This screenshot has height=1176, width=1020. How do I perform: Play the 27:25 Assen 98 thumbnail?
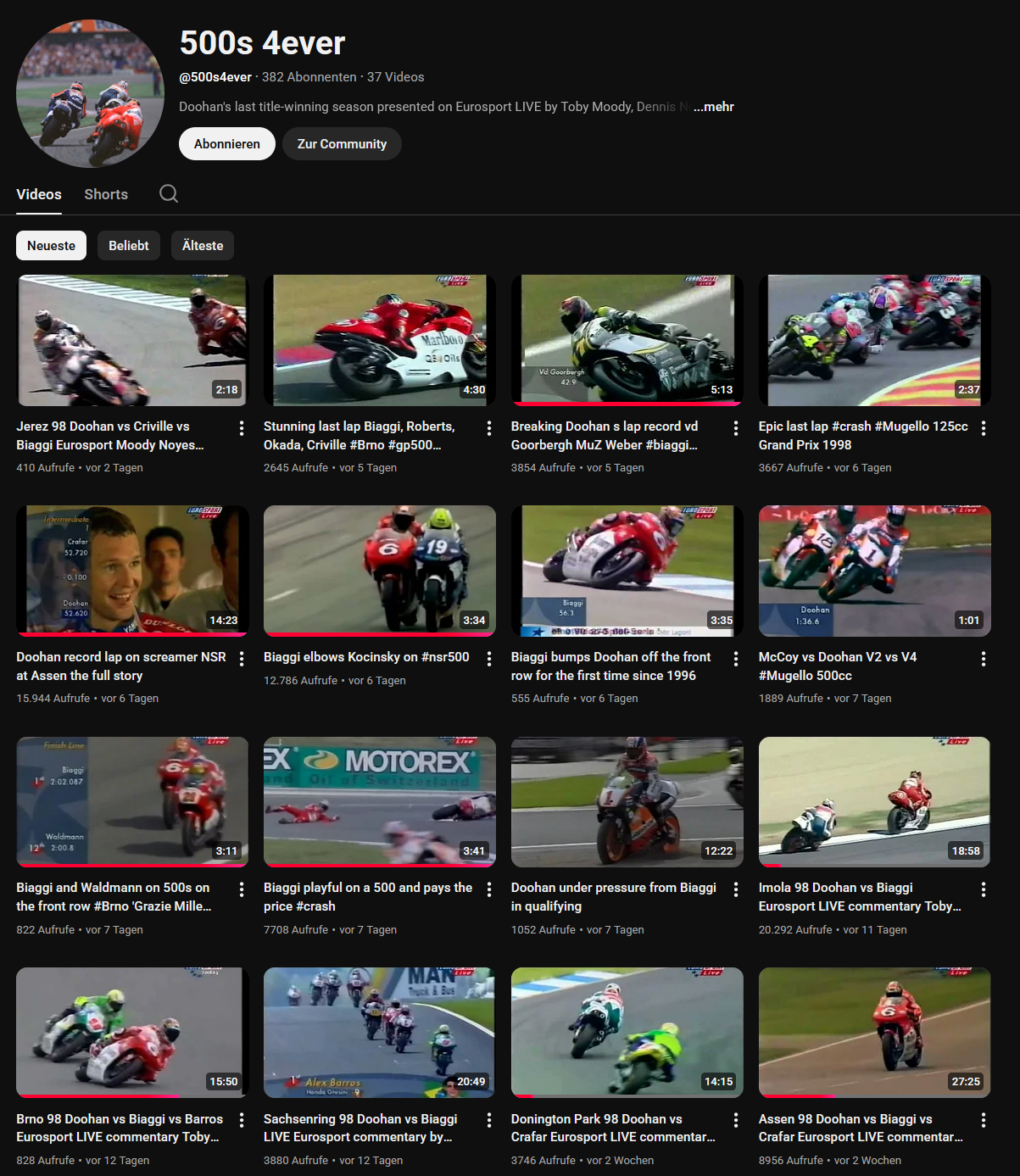(875, 1033)
